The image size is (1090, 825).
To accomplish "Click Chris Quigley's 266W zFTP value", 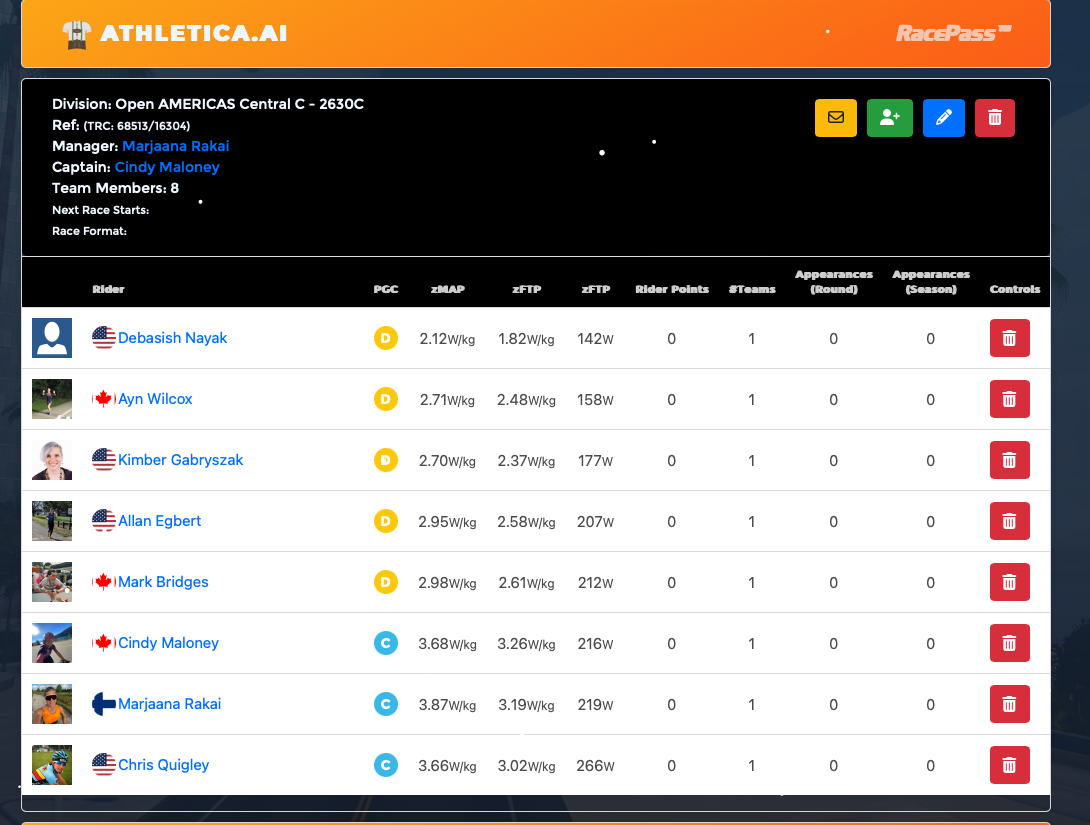I will tap(595, 765).
